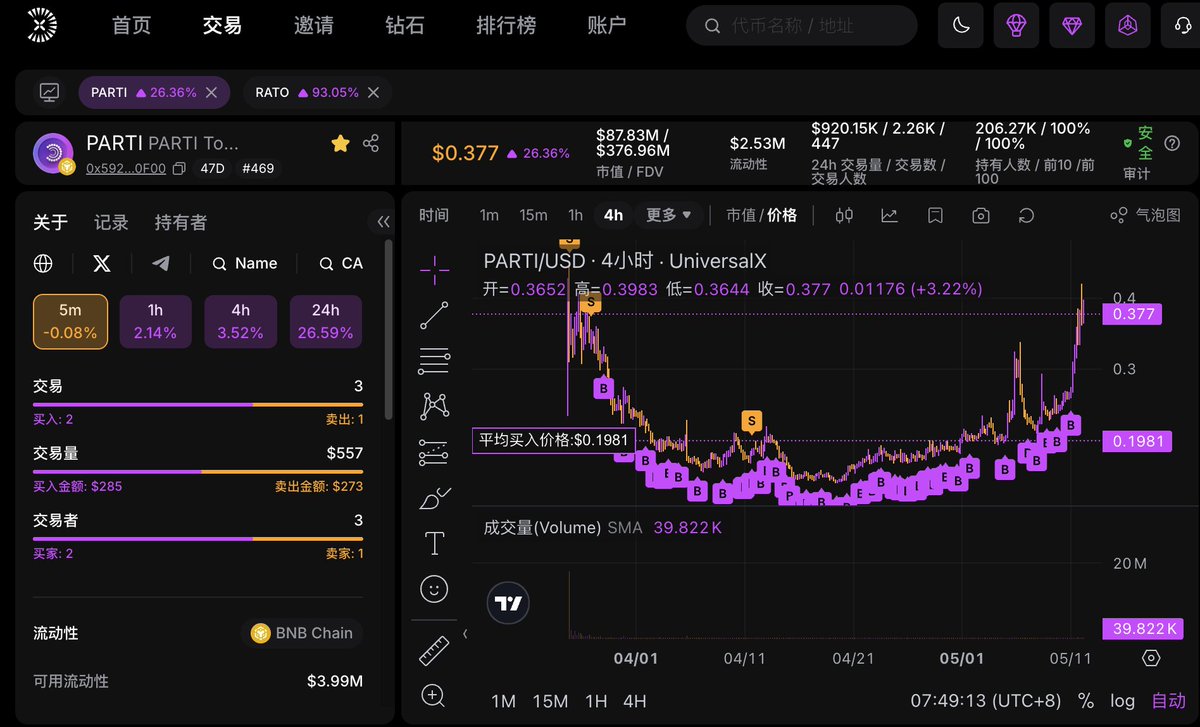The width and height of the screenshot is (1200, 727).
Task: Open the 钻石 diamonds menu
Action: point(405,25)
